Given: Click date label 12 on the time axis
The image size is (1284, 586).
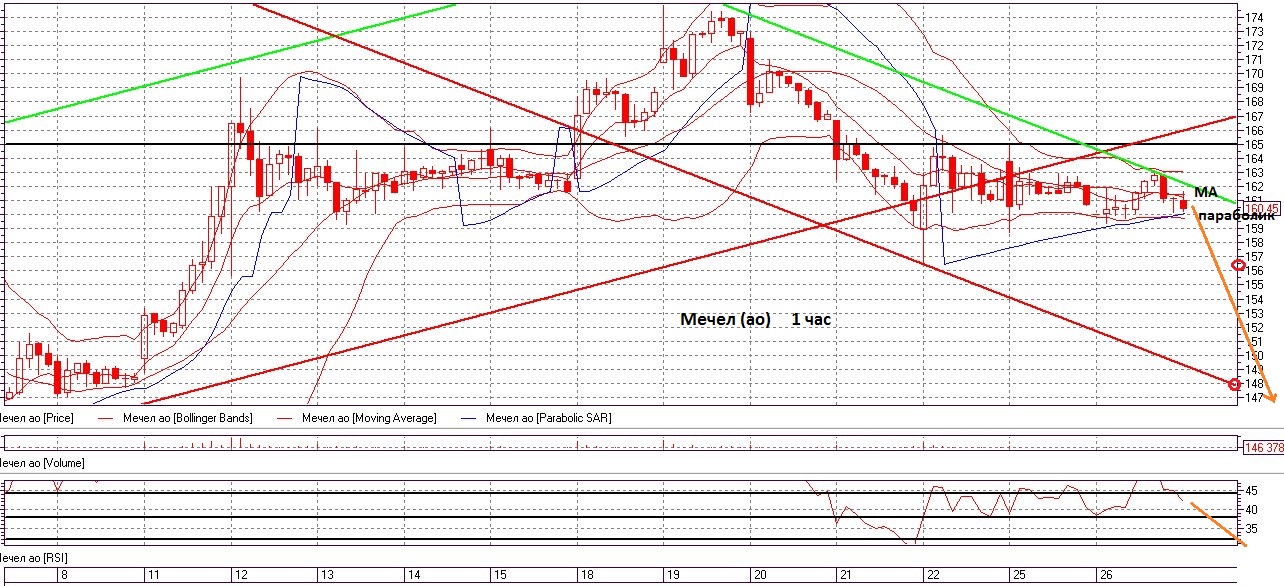Looking at the screenshot, I should click(x=240, y=576).
